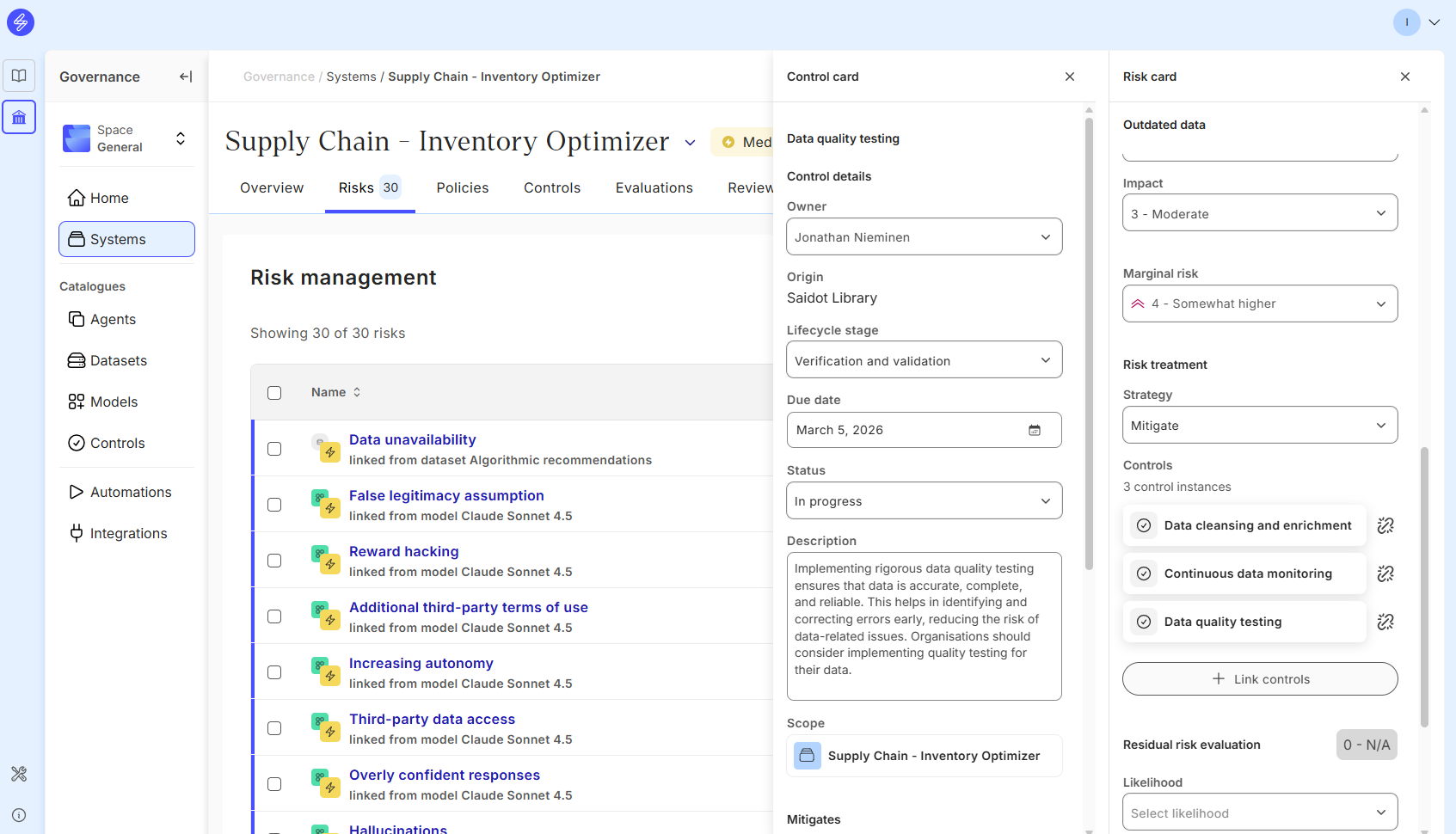1456x834 pixels.
Task: Open the False legitimacy assumption risk link
Action: (x=446, y=495)
